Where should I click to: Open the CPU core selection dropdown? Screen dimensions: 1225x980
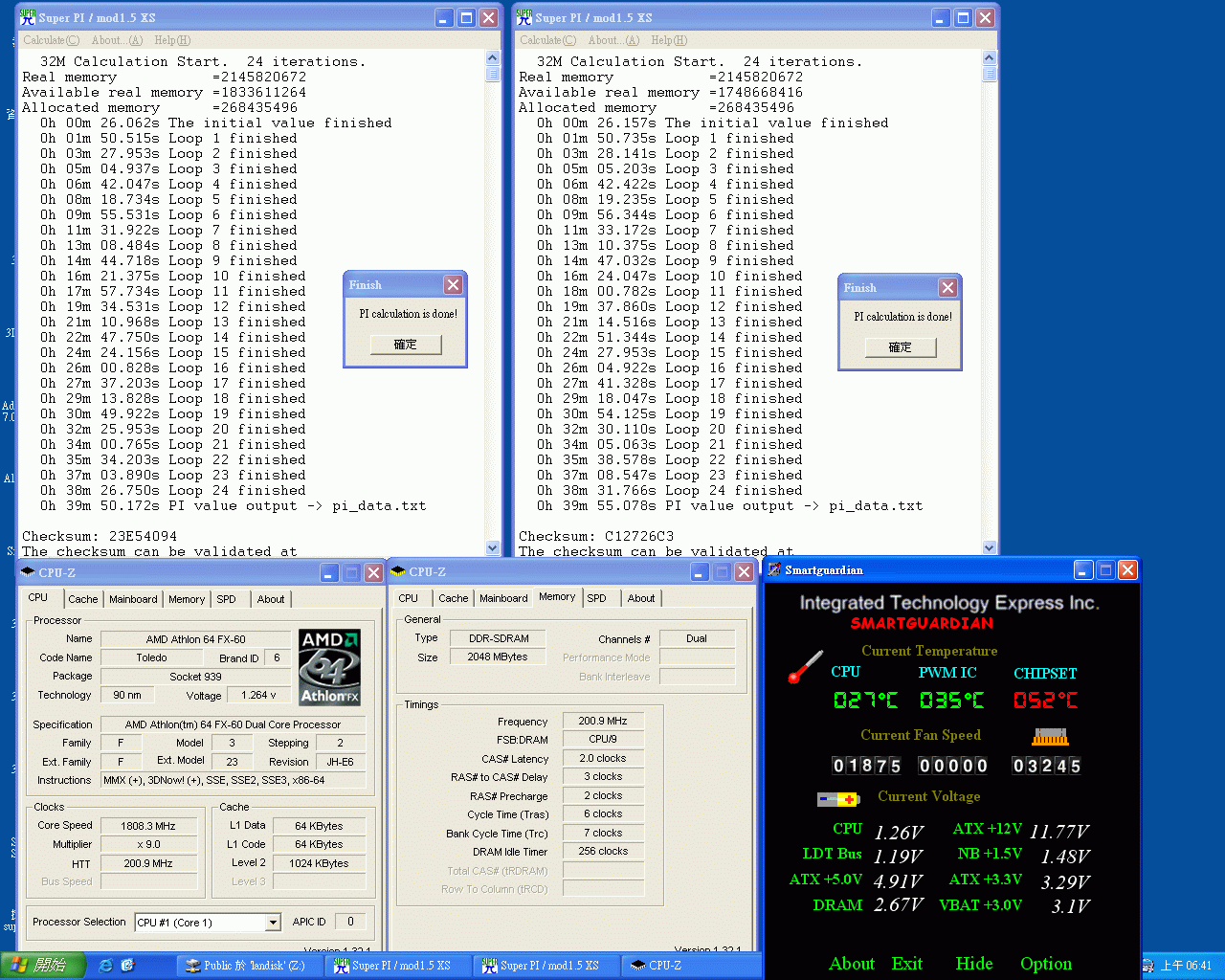(273, 923)
